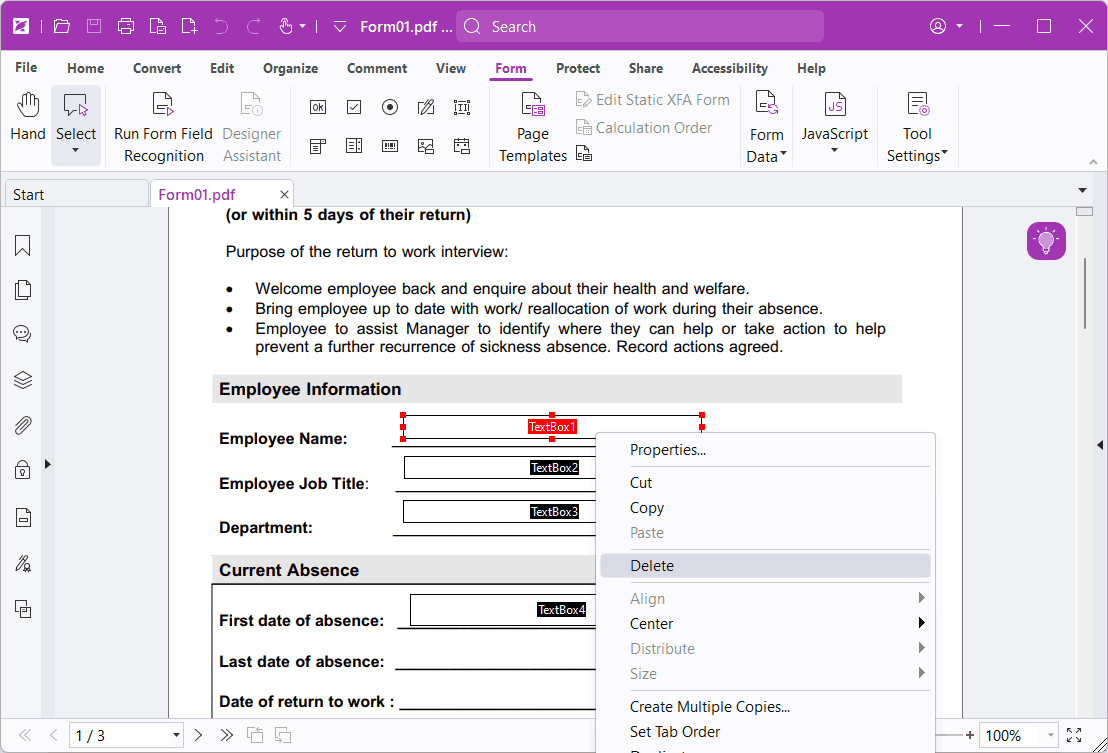Open the Comments panel in the sidebar

[x=21, y=333]
